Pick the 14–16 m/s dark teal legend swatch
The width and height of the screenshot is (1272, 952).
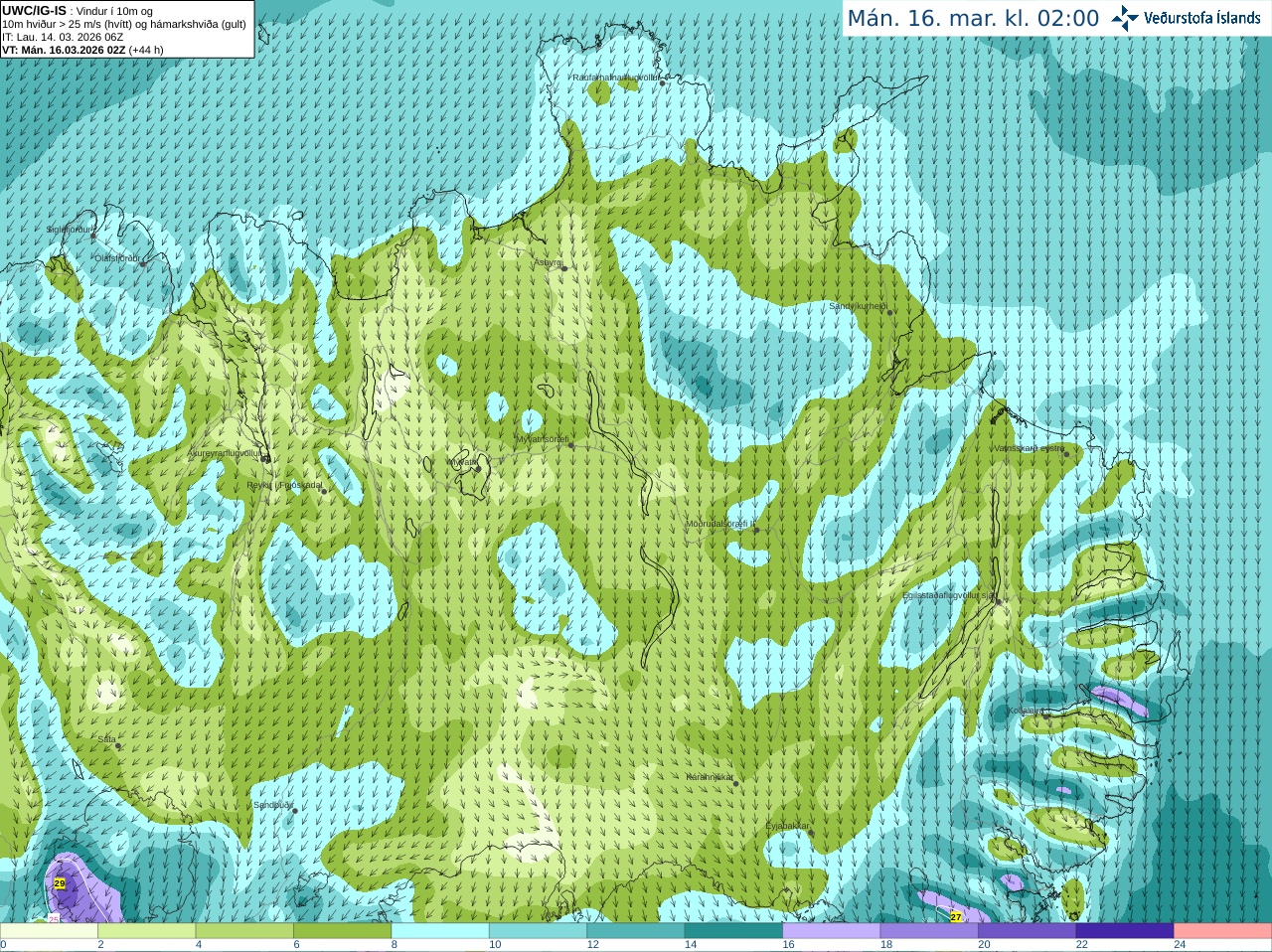click(733, 931)
